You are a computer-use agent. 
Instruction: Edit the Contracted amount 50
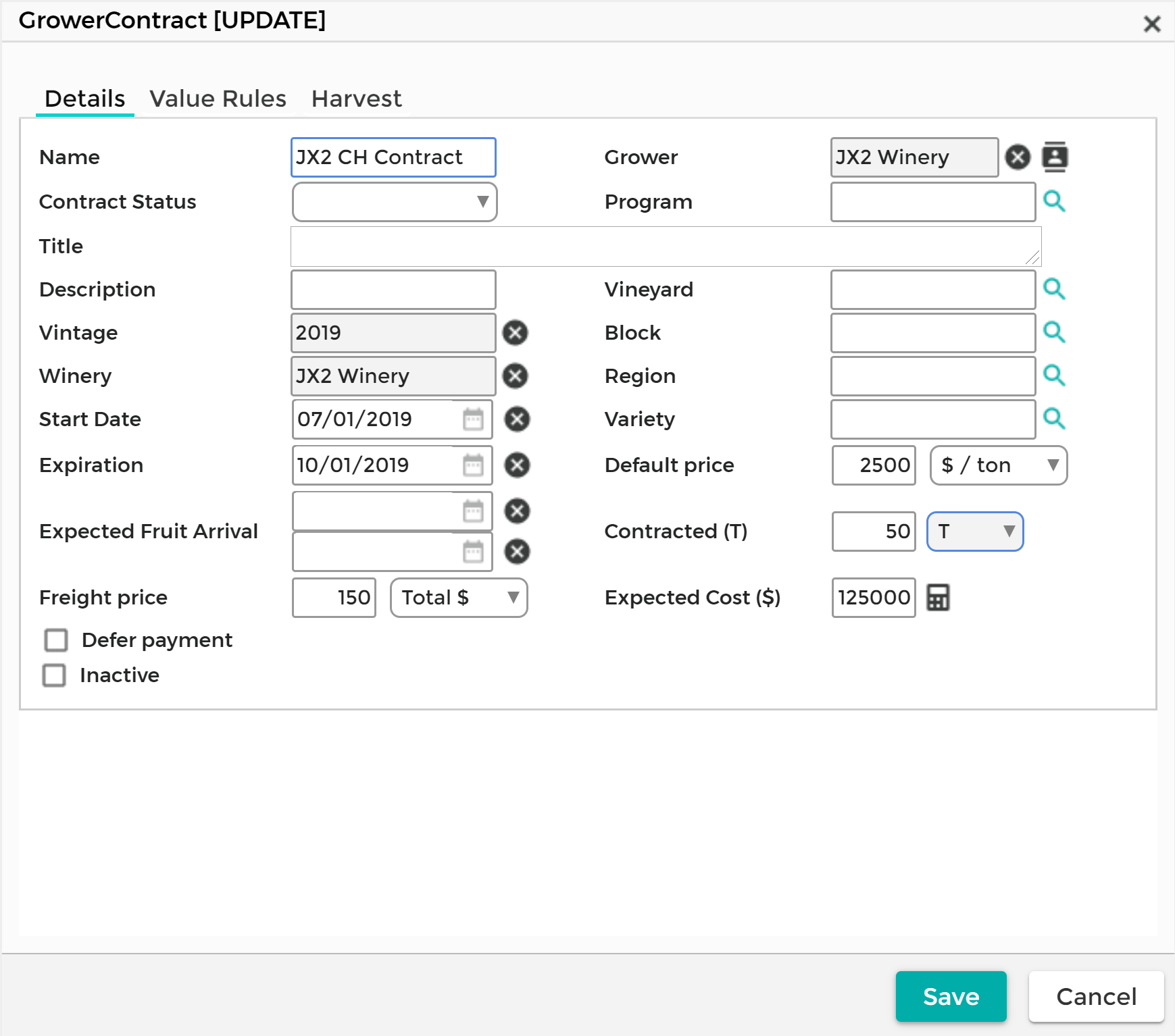[x=874, y=532]
